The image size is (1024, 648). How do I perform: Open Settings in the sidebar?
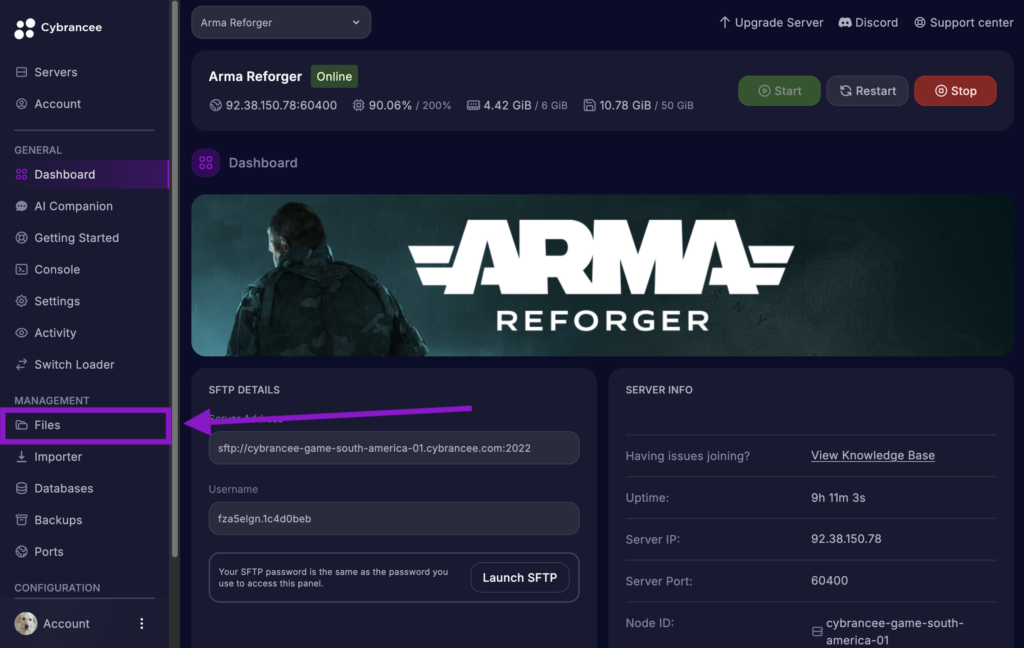(x=57, y=301)
